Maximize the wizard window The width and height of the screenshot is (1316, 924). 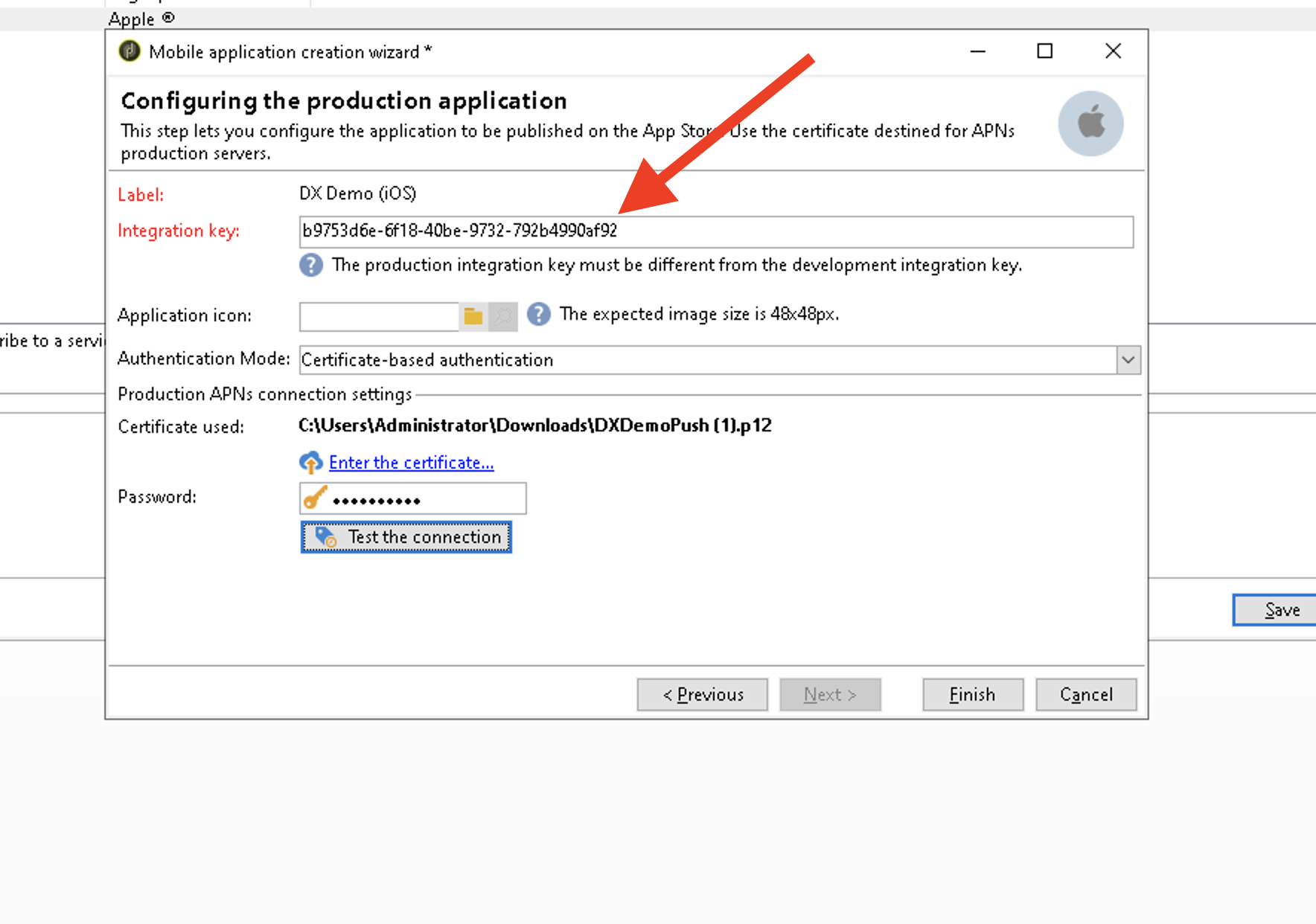[x=1045, y=51]
